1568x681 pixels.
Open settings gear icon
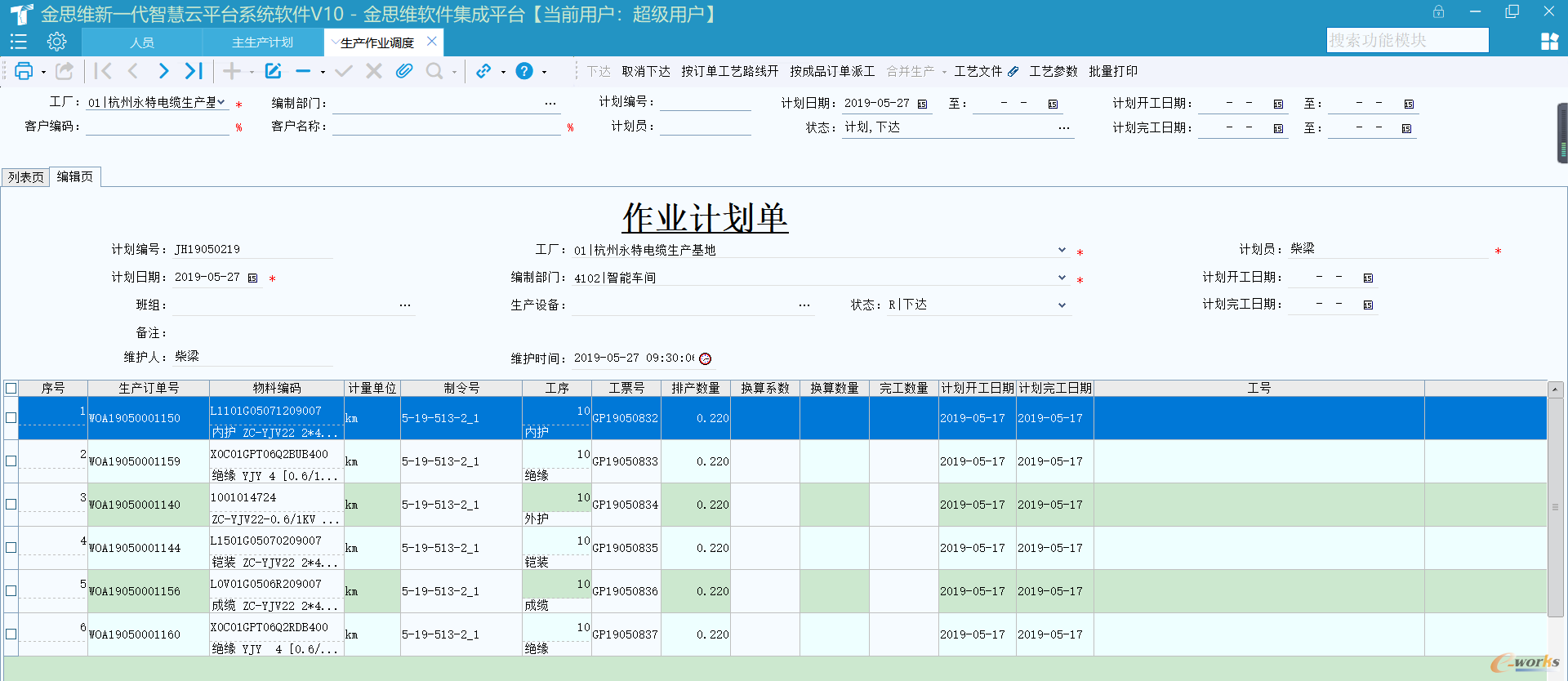point(56,42)
